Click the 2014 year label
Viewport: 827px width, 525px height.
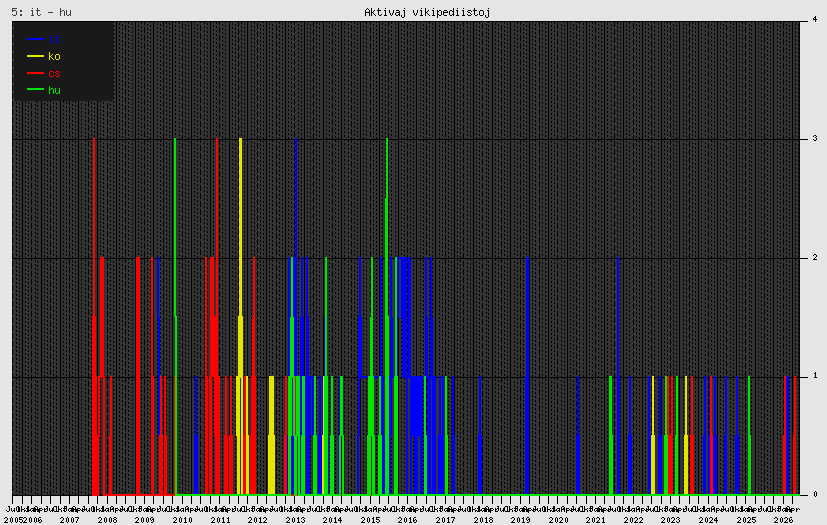pyautogui.click(x=332, y=520)
